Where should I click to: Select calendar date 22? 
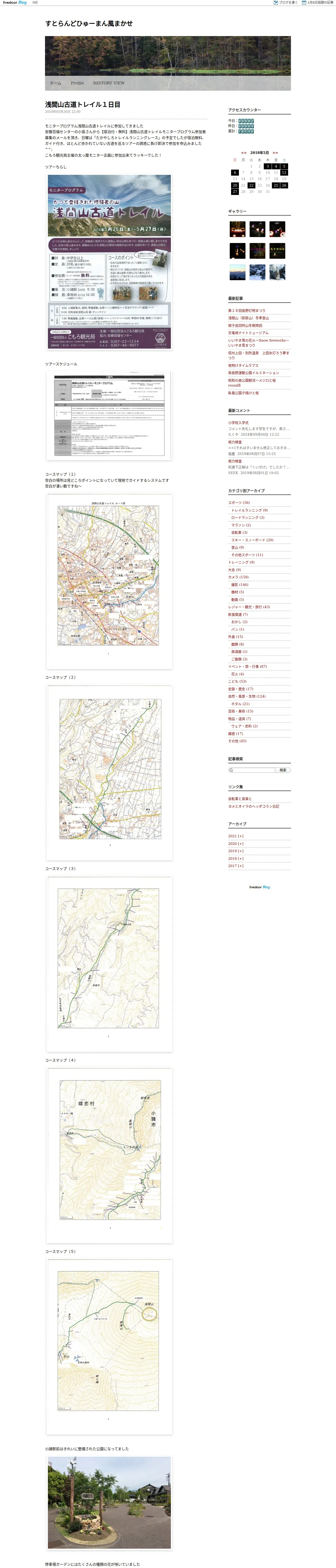point(251,185)
